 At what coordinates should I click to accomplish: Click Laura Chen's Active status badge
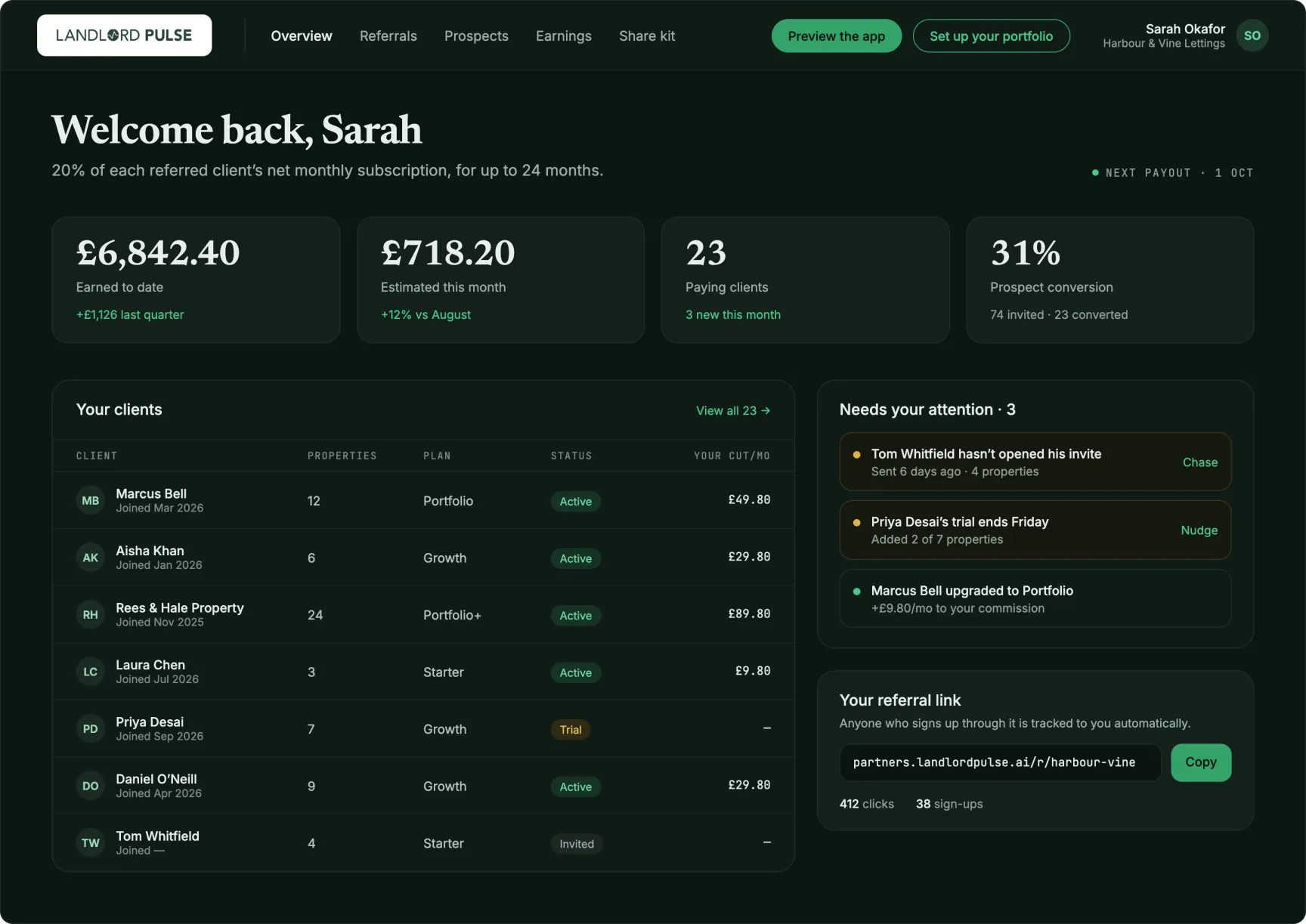click(x=575, y=672)
